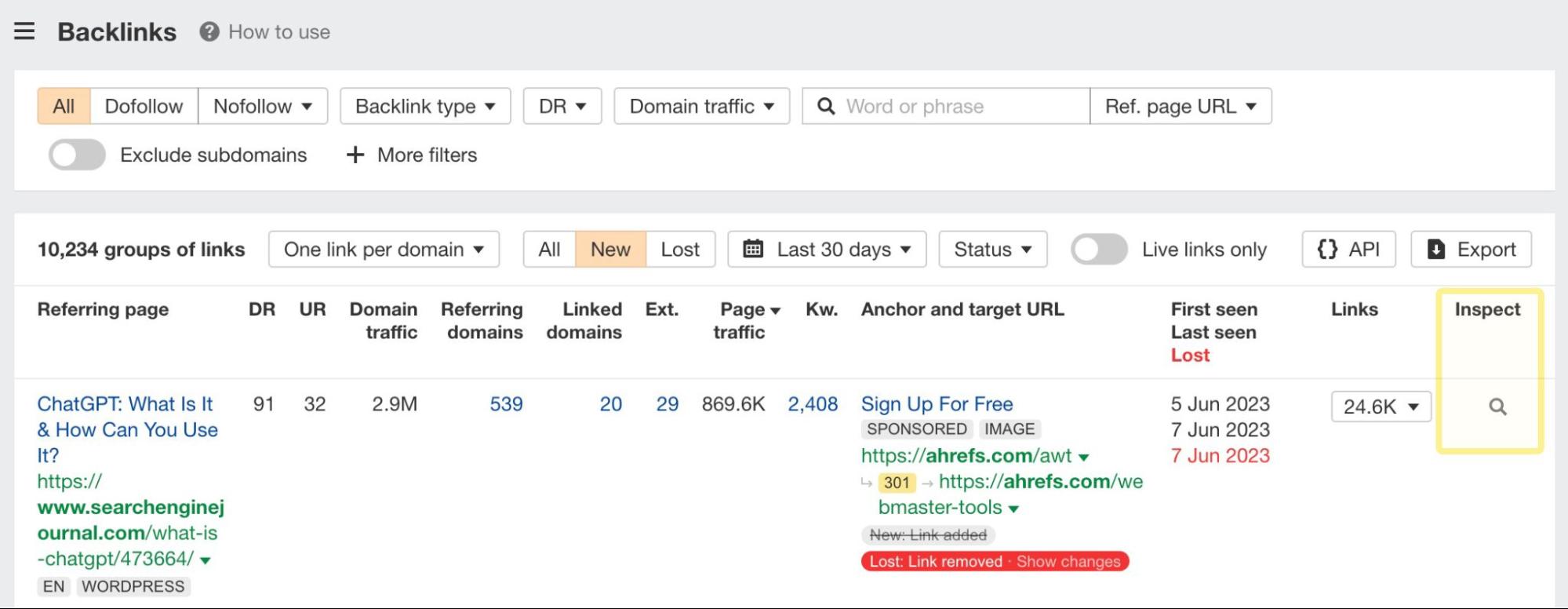Open the Backlink type dropdown

pyautogui.click(x=425, y=106)
